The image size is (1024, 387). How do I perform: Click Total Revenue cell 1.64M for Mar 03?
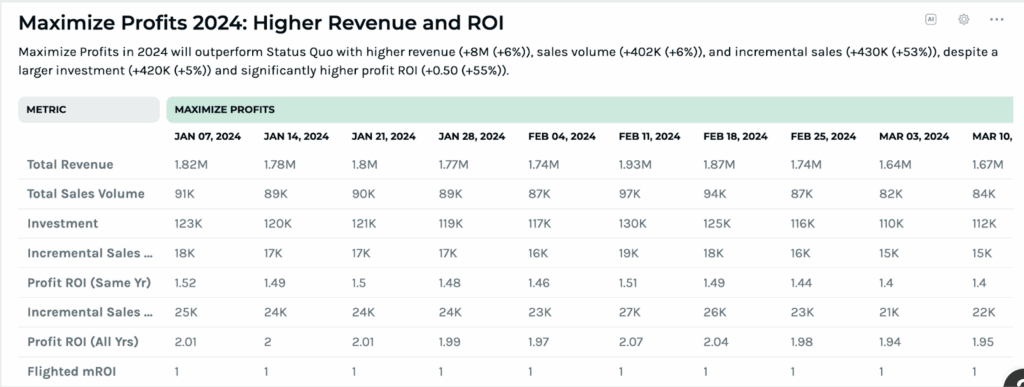point(895,165)
